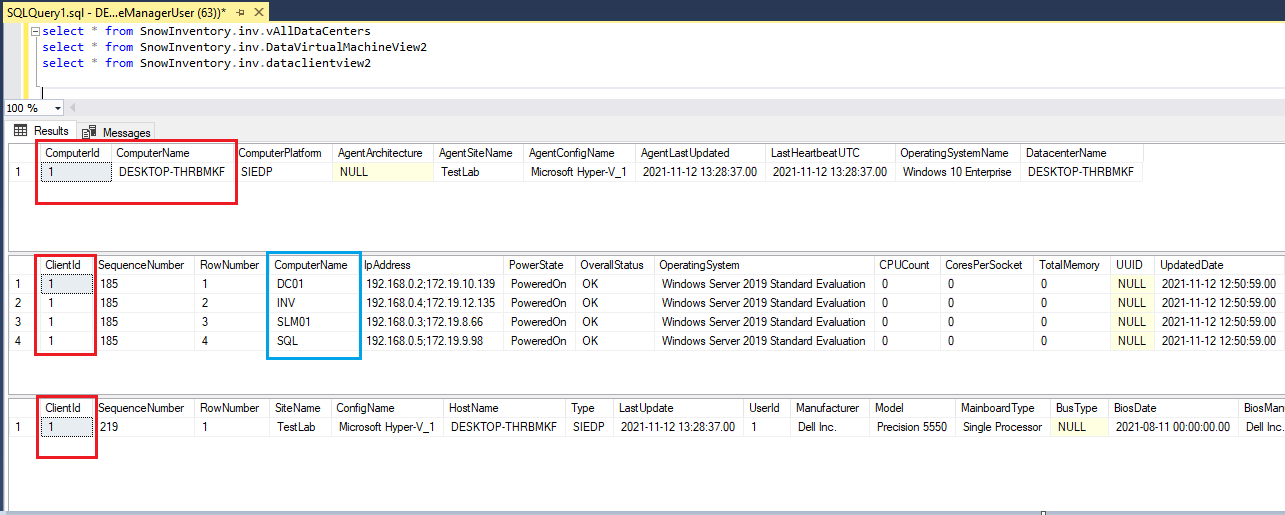Screen dimensions: 1285x515
Task: Click the LastHeartbeatUTC column header
Action: pos(830,153)
